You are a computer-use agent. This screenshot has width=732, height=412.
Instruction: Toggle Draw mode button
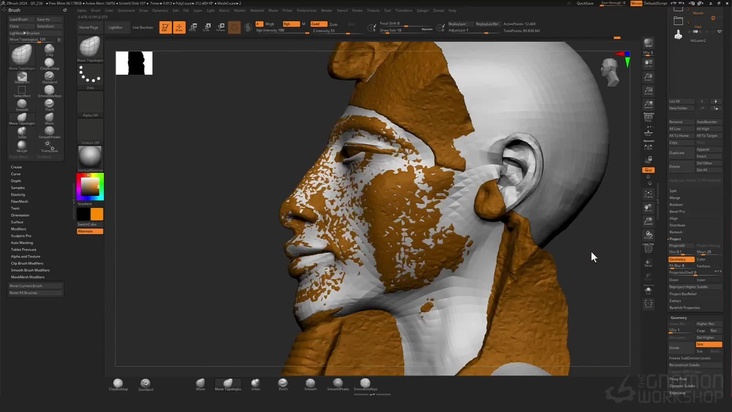click(179, 27)
